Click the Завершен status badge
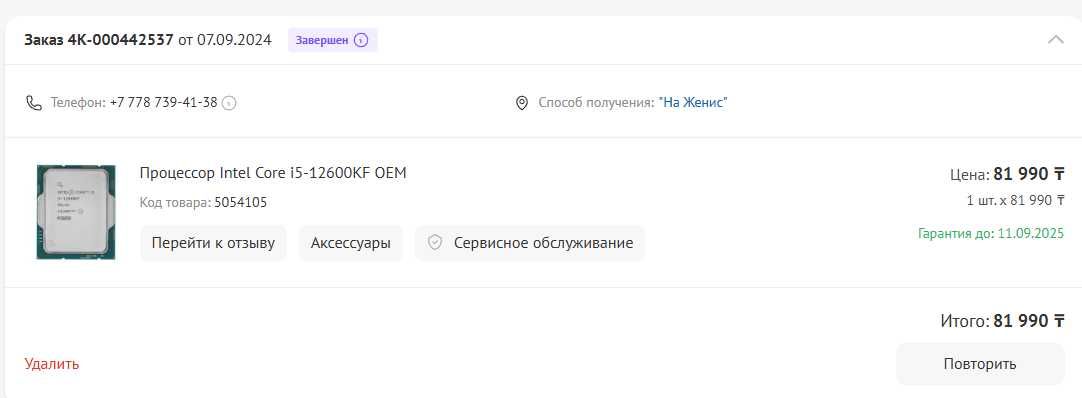1082x398 pixels. pos(333,40)
